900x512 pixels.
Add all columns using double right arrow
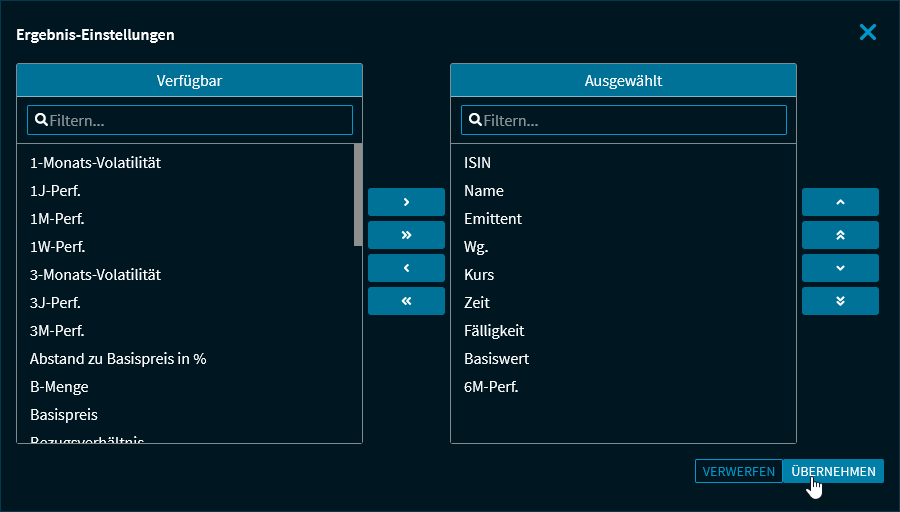pos(406,235)
